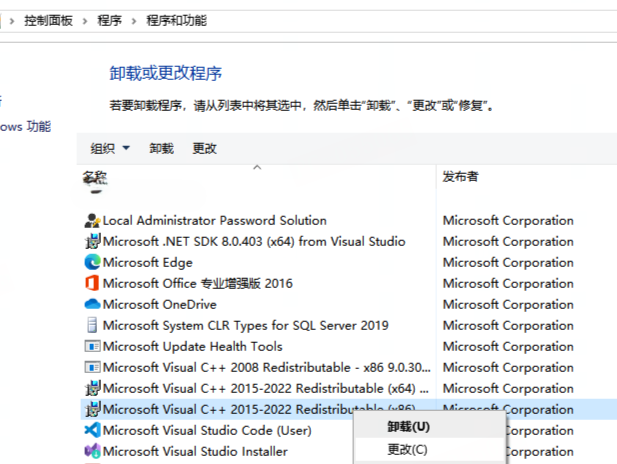Open the 组织 dropdown menu
617x464 pixels.
tap(110, 148)
